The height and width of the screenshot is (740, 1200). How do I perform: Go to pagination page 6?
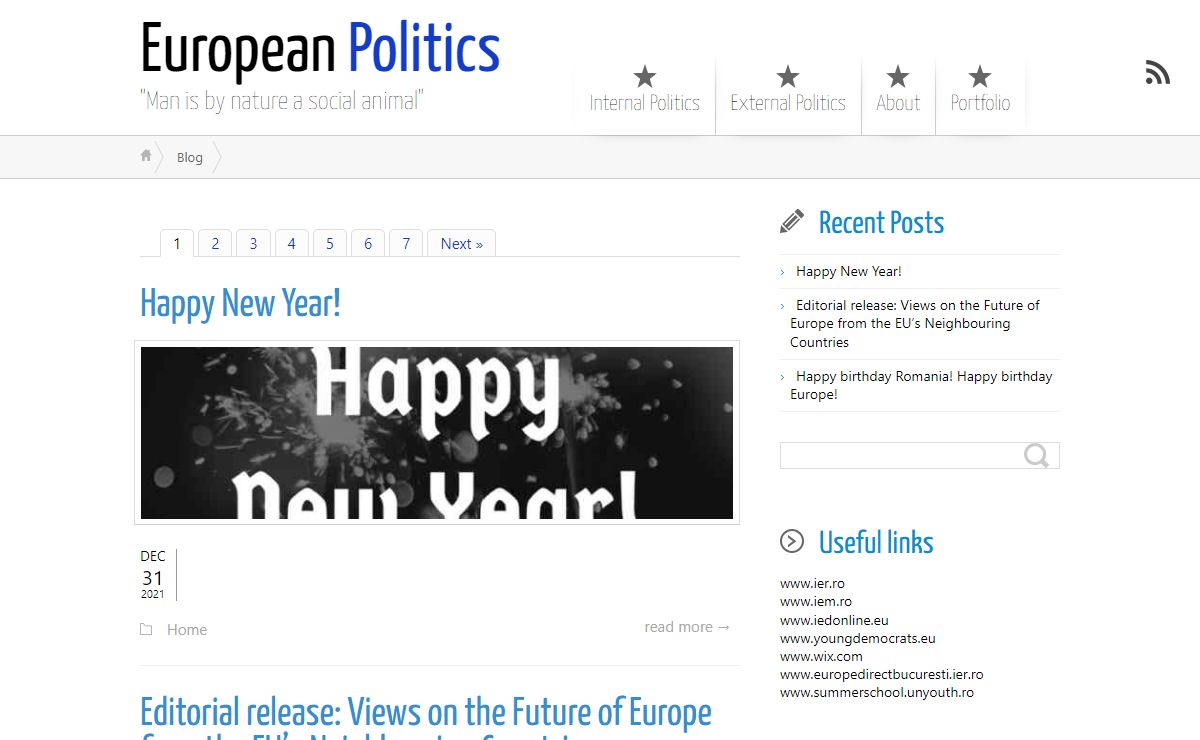click(368, 244)
